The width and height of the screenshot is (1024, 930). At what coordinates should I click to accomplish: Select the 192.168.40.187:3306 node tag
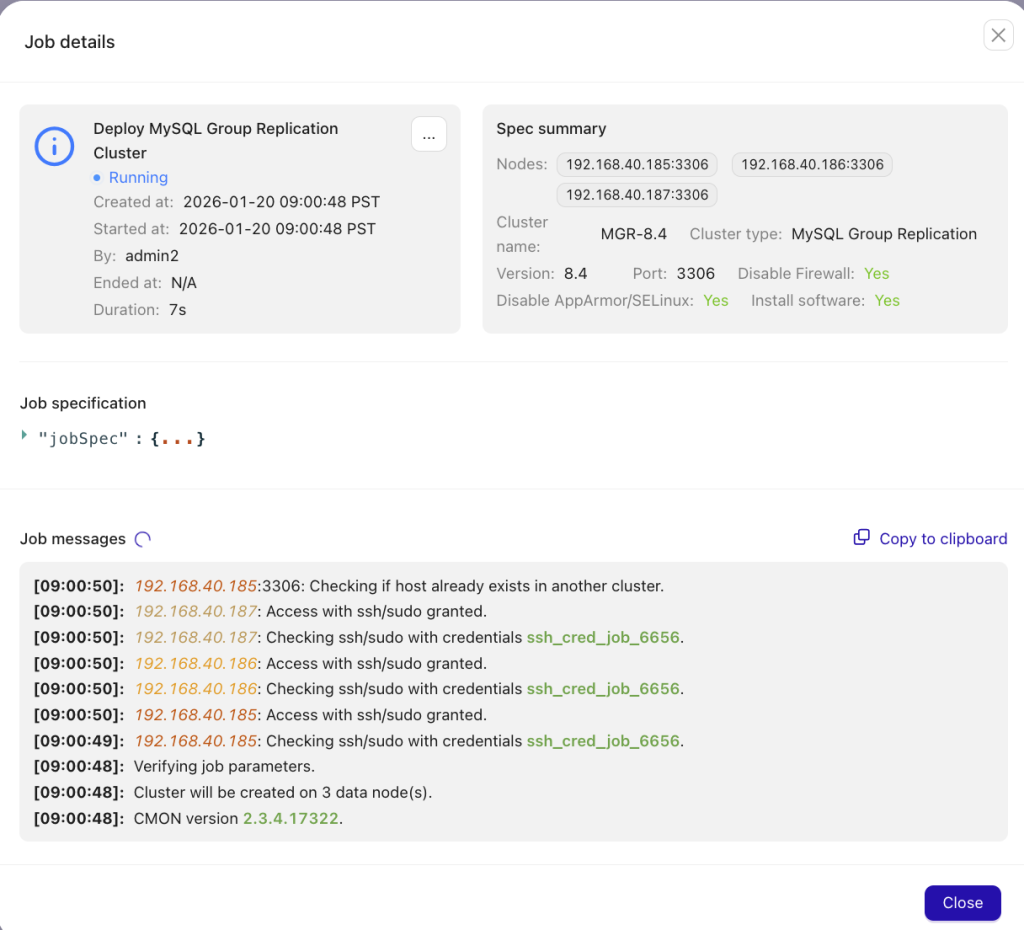coord(637,195)
